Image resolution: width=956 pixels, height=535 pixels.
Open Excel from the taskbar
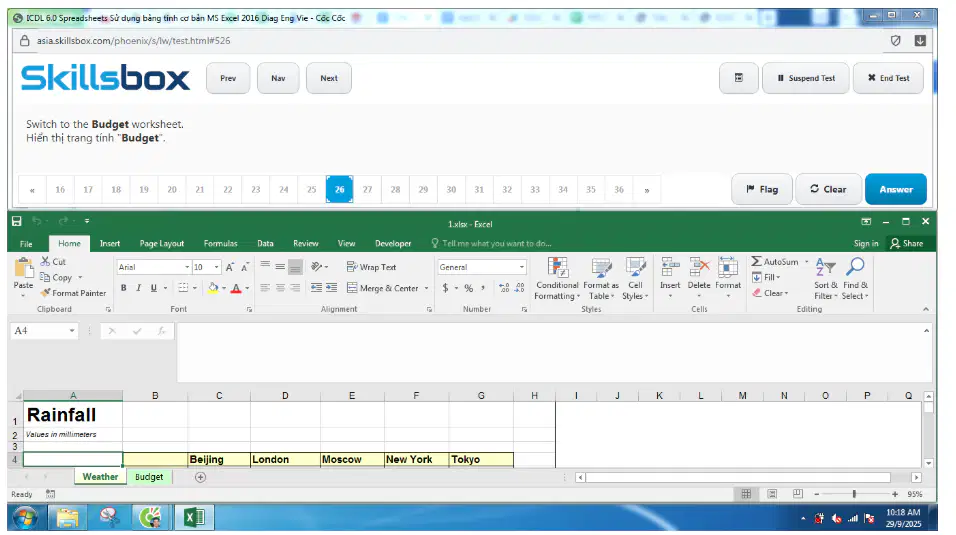tap(194, 518)
